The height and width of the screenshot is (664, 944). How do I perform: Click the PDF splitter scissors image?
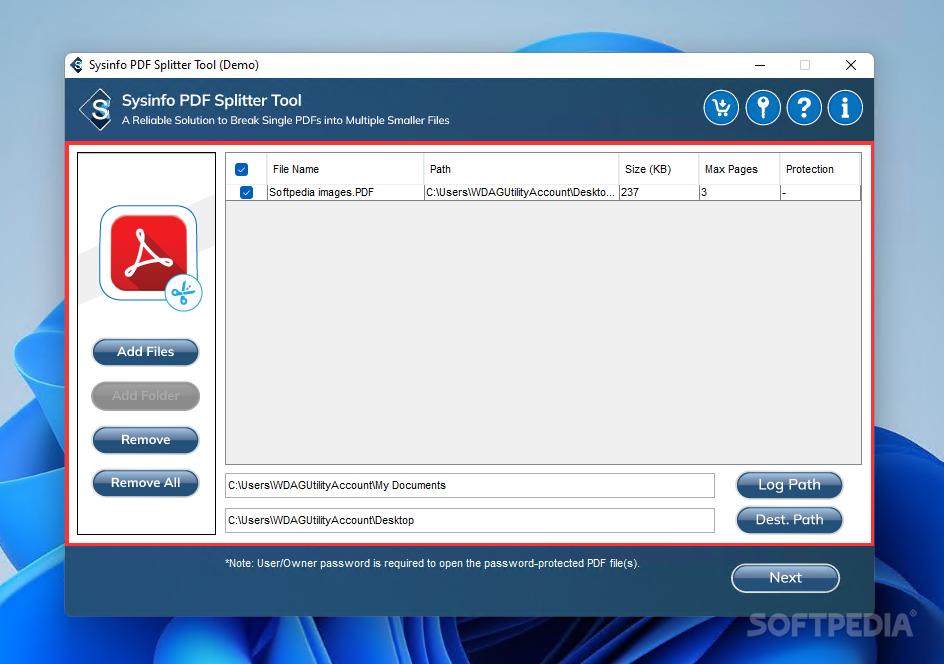[x=150, y=257]
